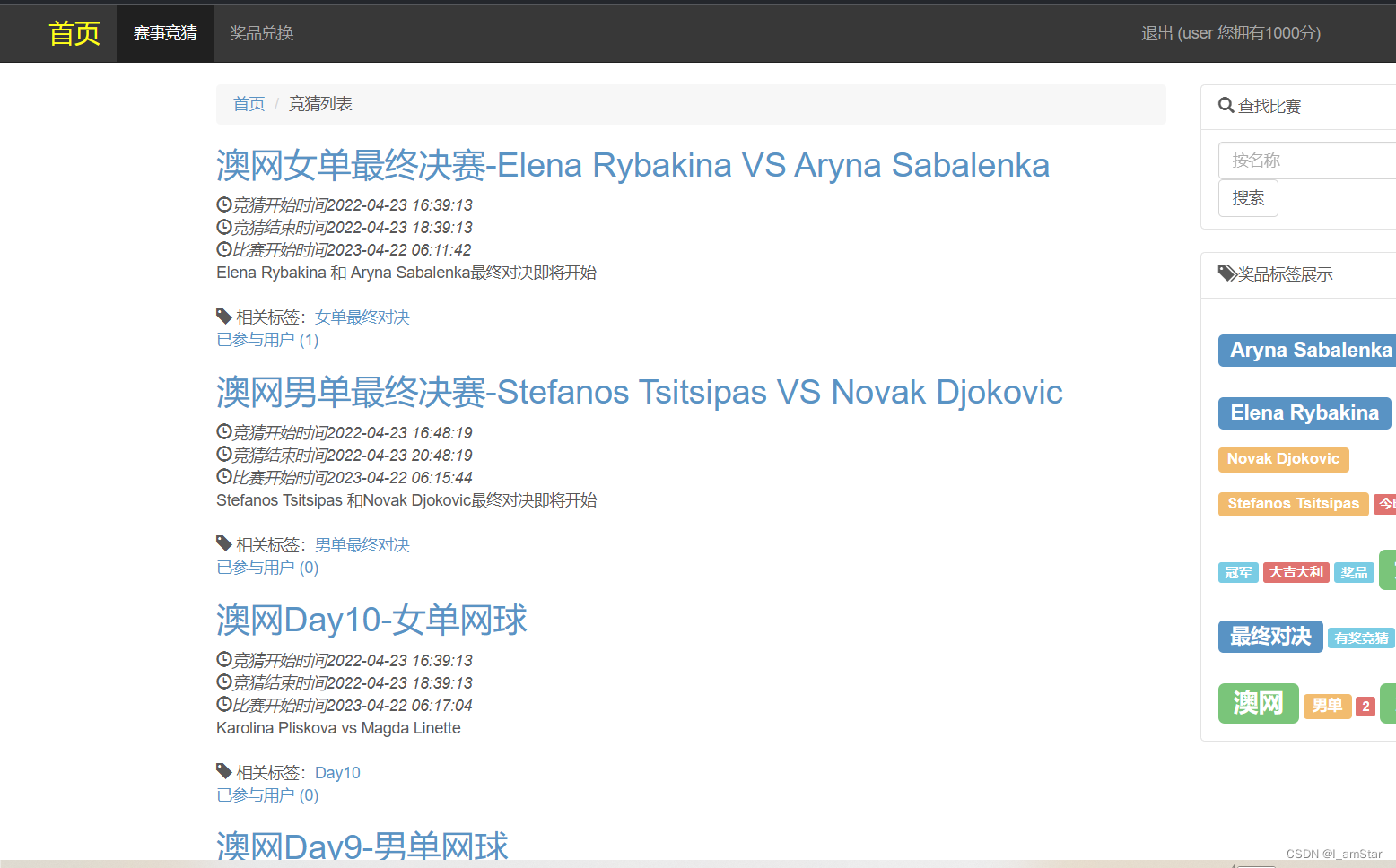
Task: Open the 澳网Day10-女单网球 match title
Action: point(371,621)
